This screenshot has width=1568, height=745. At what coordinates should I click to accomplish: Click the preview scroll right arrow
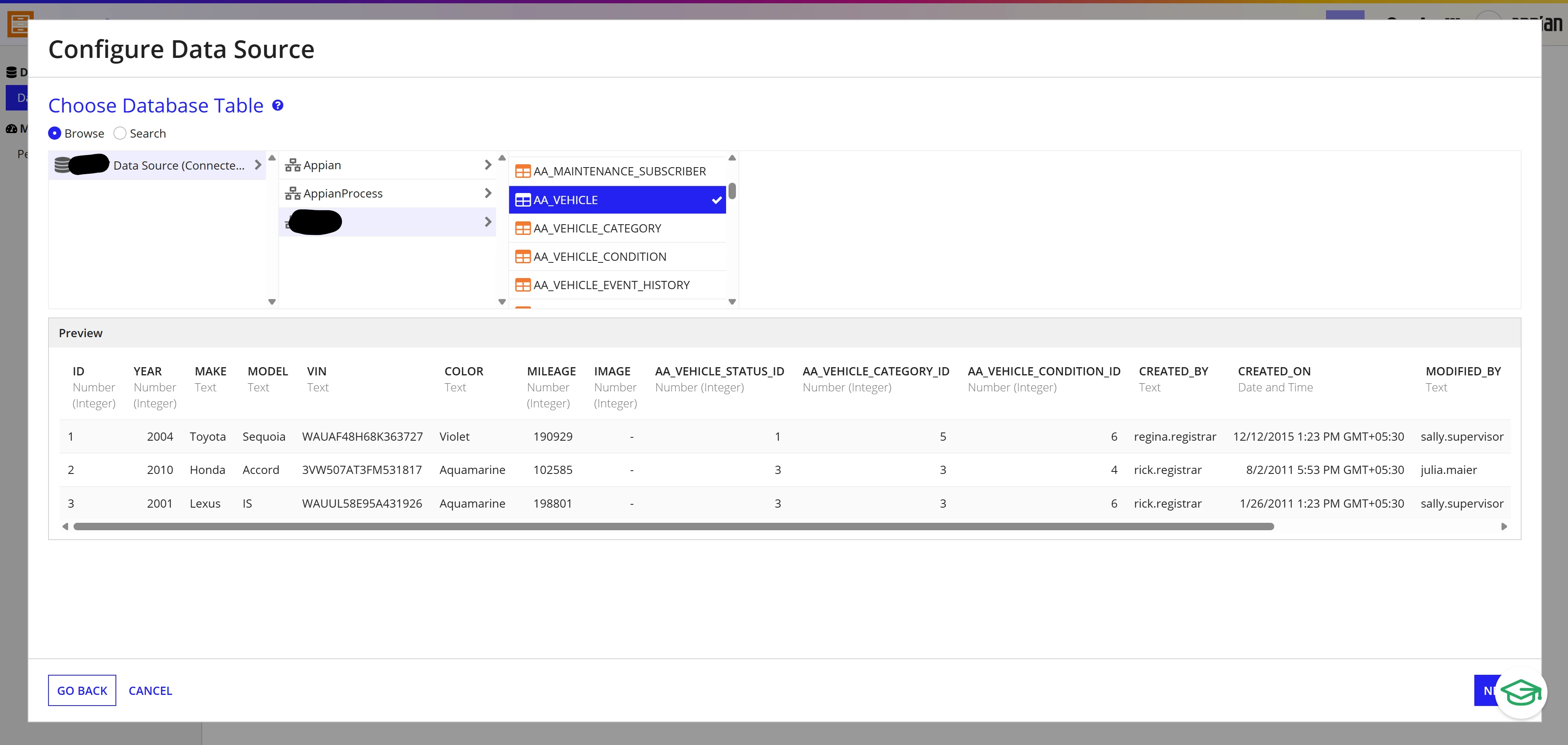(x=1504, y=527)
